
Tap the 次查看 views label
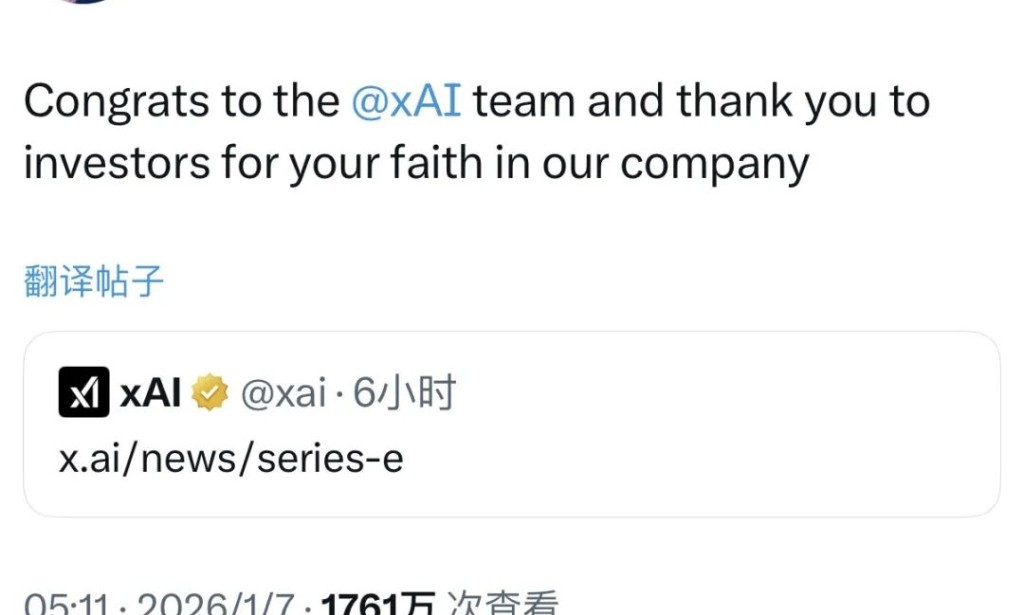click(502, 603)
